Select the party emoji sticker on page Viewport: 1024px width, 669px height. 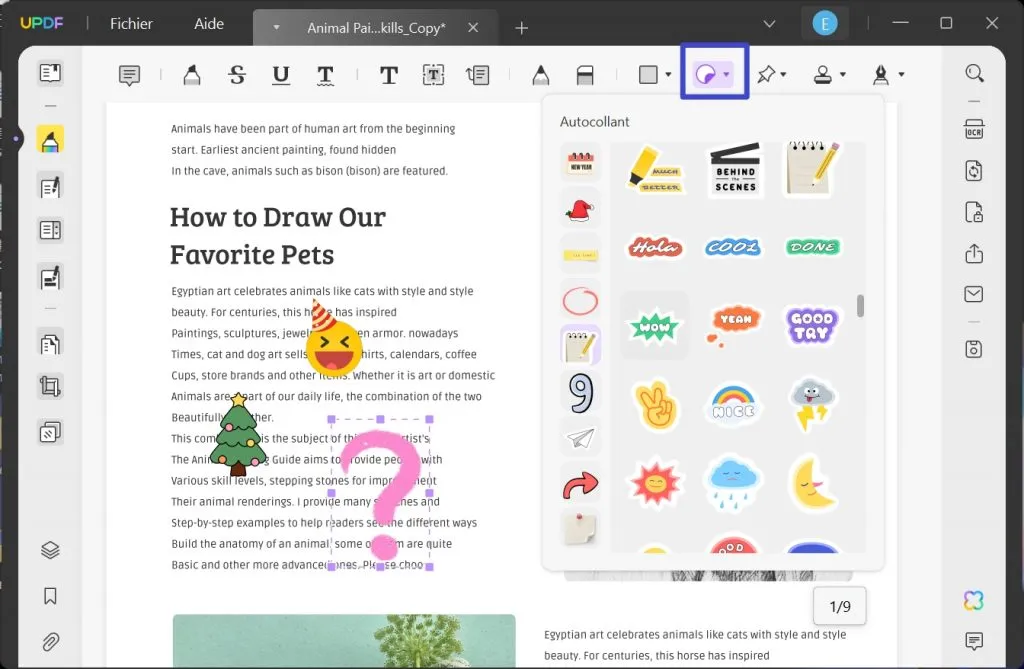point(332,340)
